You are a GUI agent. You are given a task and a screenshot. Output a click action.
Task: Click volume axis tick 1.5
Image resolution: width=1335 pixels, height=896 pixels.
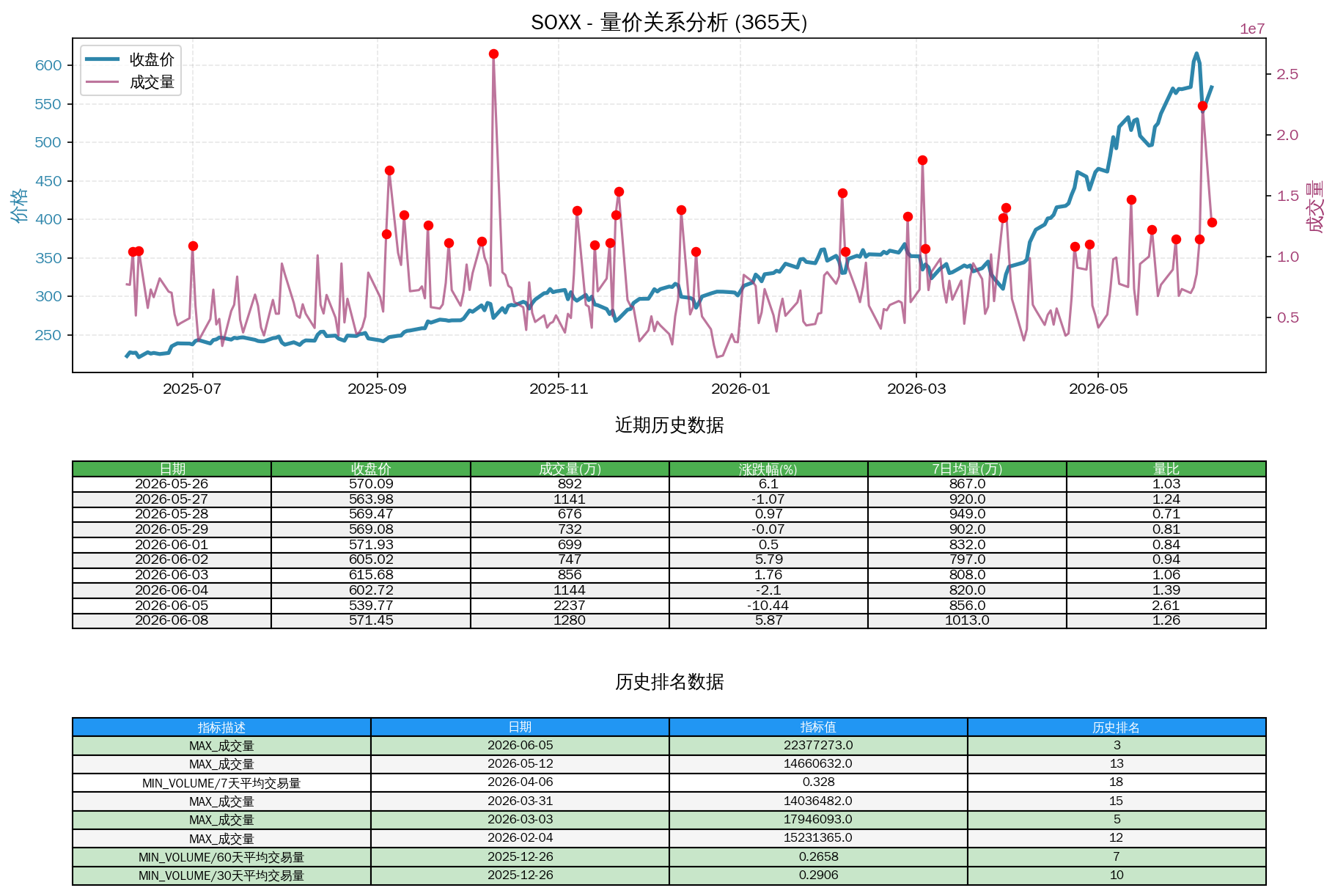[1287, 196]
